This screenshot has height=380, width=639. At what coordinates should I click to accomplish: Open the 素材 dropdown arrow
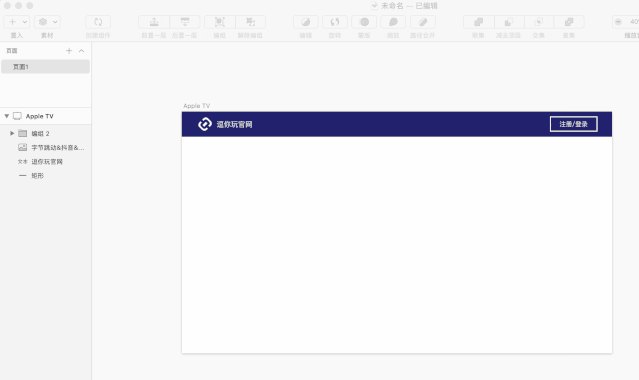55,22
